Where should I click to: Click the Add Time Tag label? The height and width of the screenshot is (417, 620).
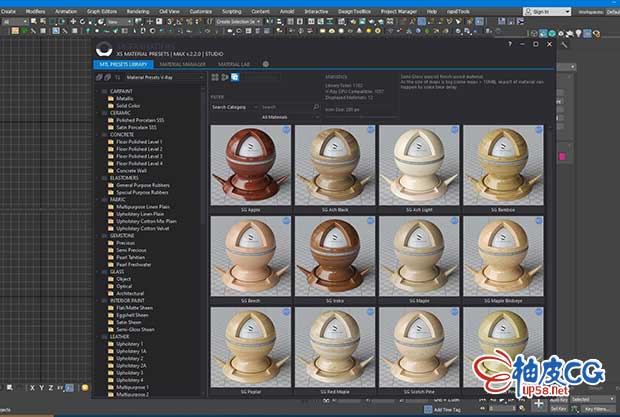[447, 410]
